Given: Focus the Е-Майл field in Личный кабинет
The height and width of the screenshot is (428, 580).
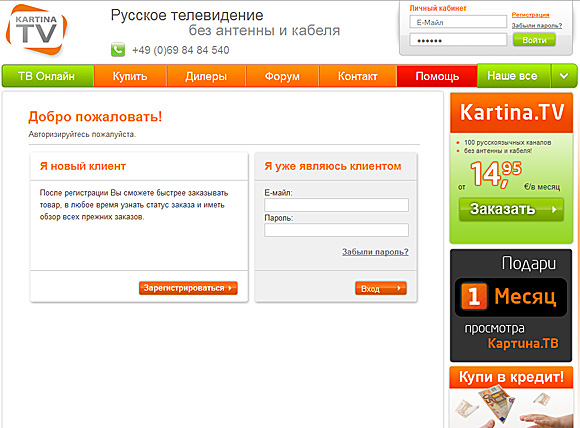Looking at the screenshot, I should tap(458, 22).
